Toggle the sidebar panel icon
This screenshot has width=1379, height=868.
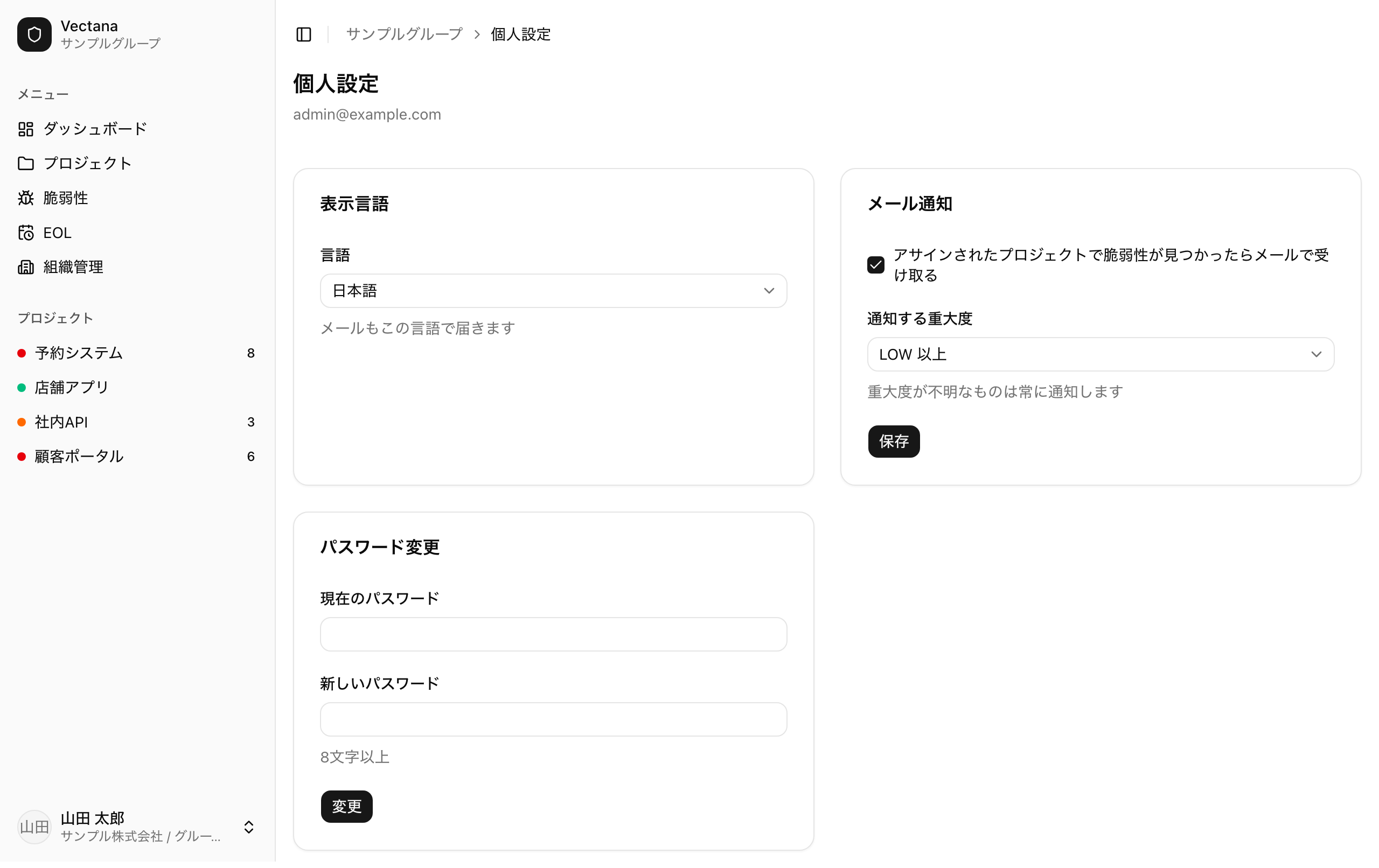tap(303, 34)
